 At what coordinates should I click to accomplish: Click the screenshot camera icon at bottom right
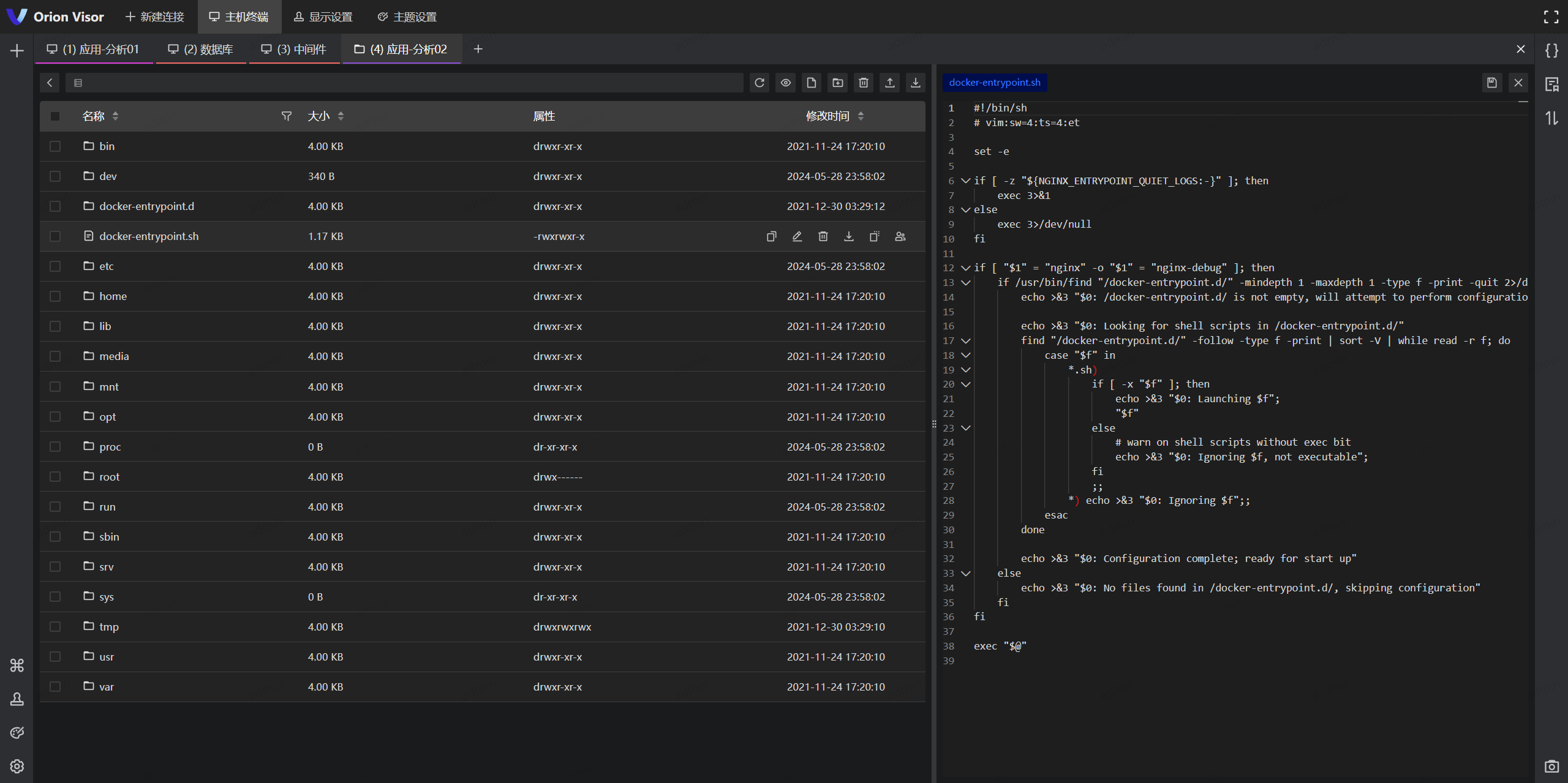click(x=1551, y=766)
